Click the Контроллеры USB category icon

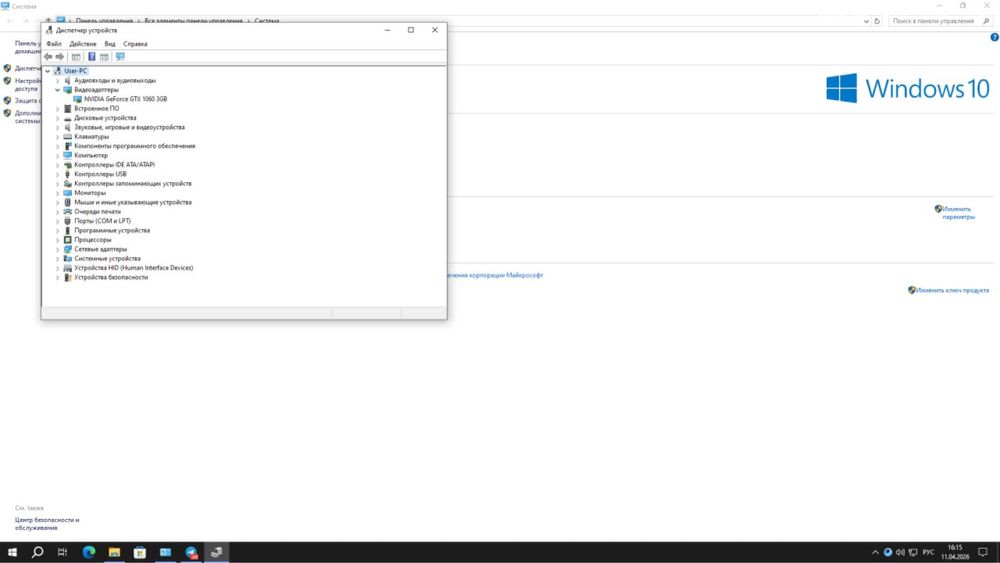[x=68, y=174]
